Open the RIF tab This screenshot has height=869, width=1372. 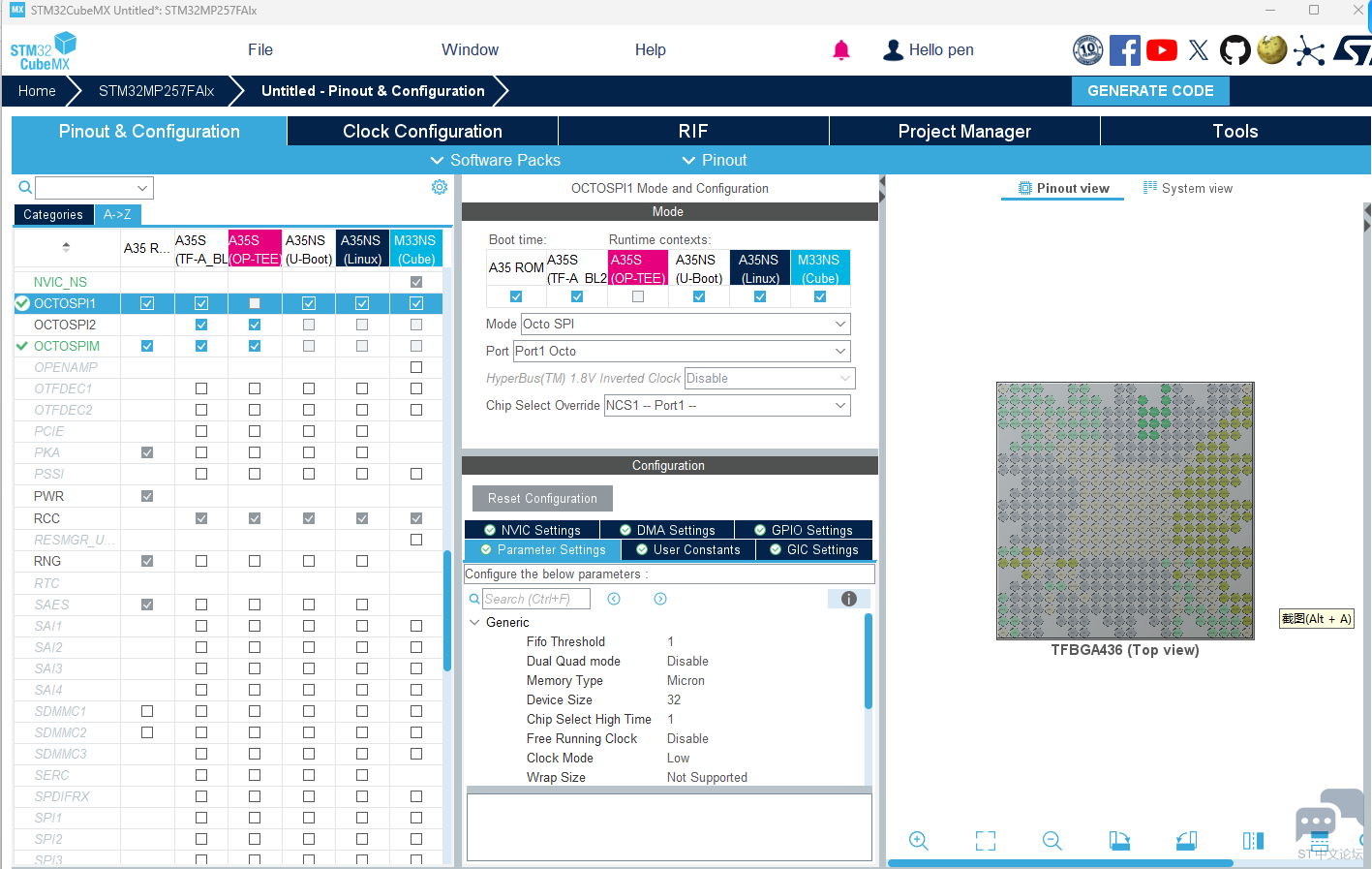point(693,131)
